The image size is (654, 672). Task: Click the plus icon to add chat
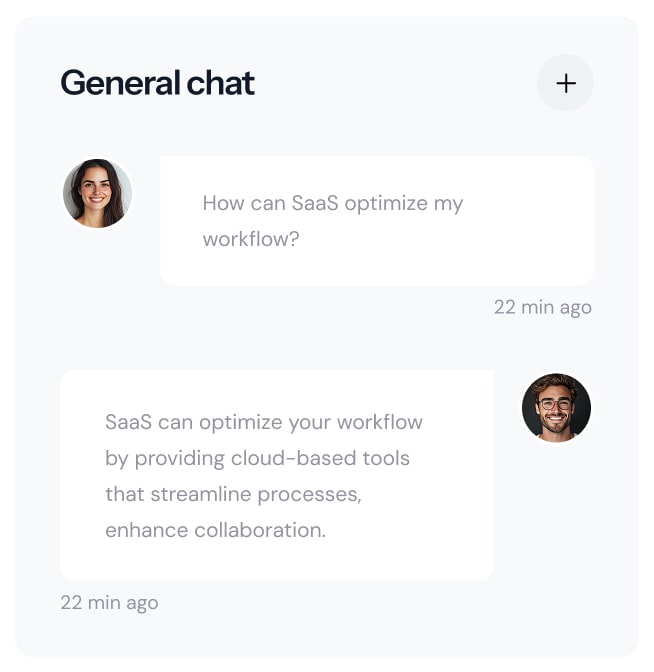click(566, 82)
